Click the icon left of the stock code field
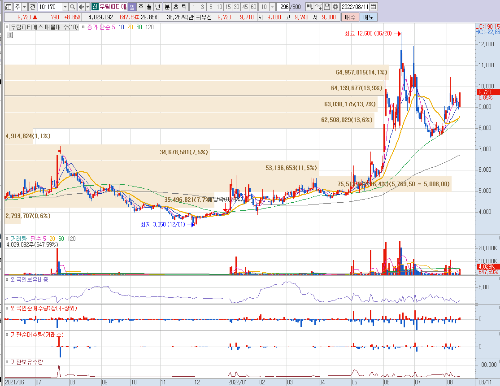Screen dimensions: 500x386 point(32,7)
